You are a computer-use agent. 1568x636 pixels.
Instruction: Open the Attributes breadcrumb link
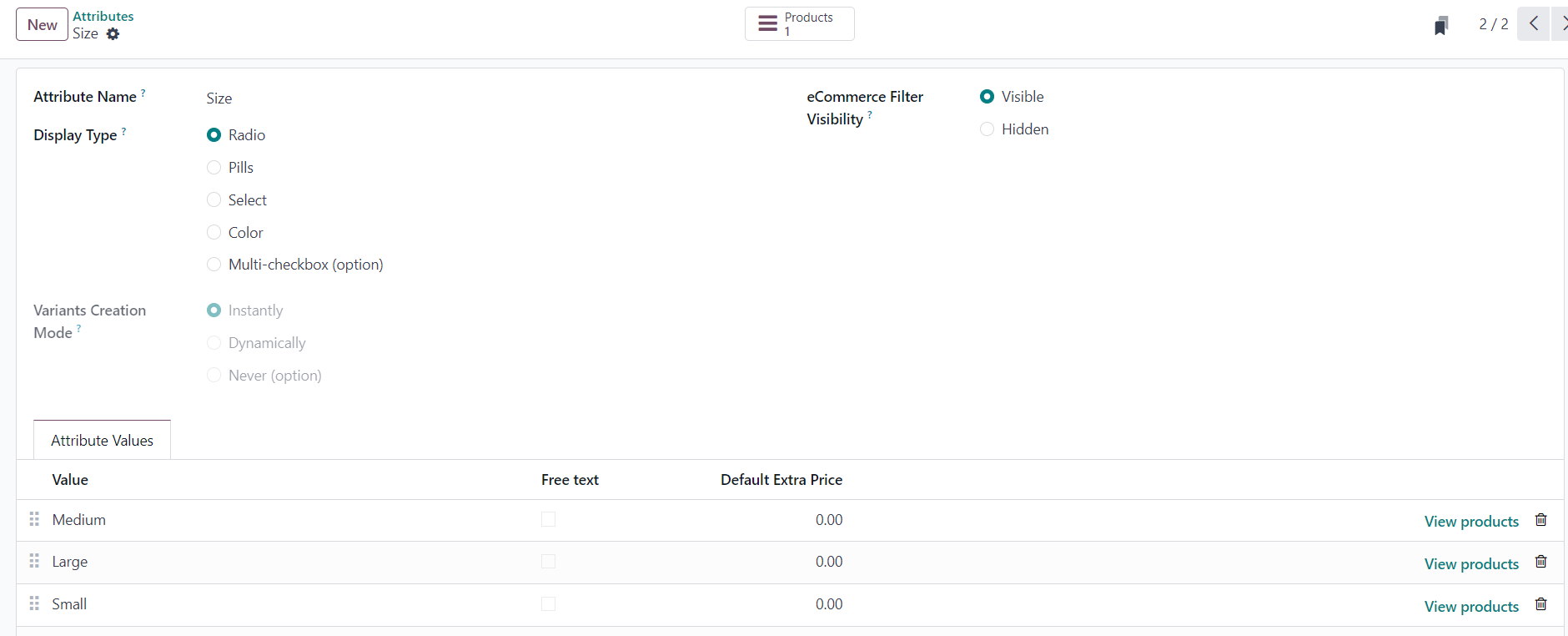tap(103, 16)
